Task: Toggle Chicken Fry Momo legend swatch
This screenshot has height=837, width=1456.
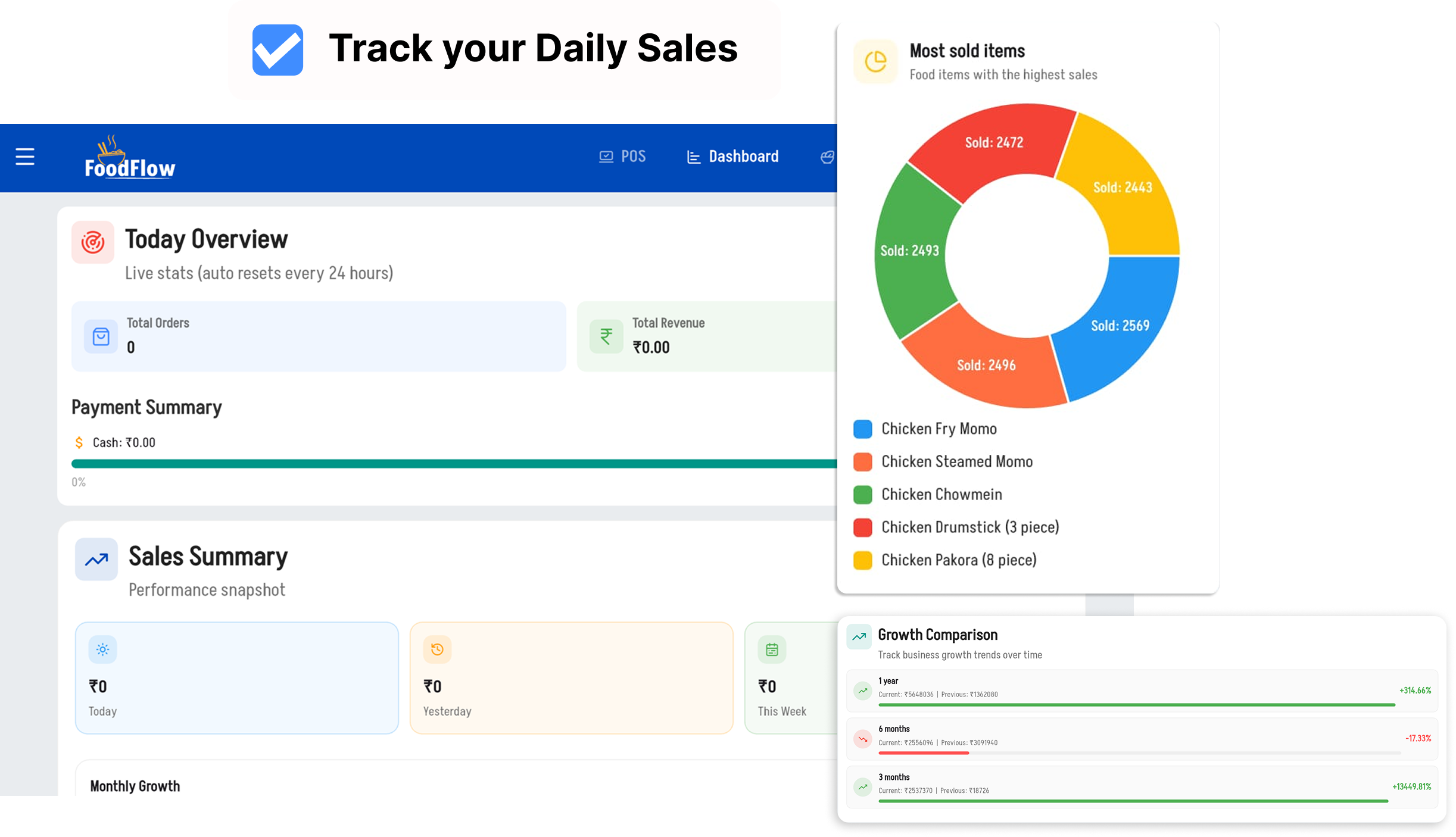Action: 862,429
